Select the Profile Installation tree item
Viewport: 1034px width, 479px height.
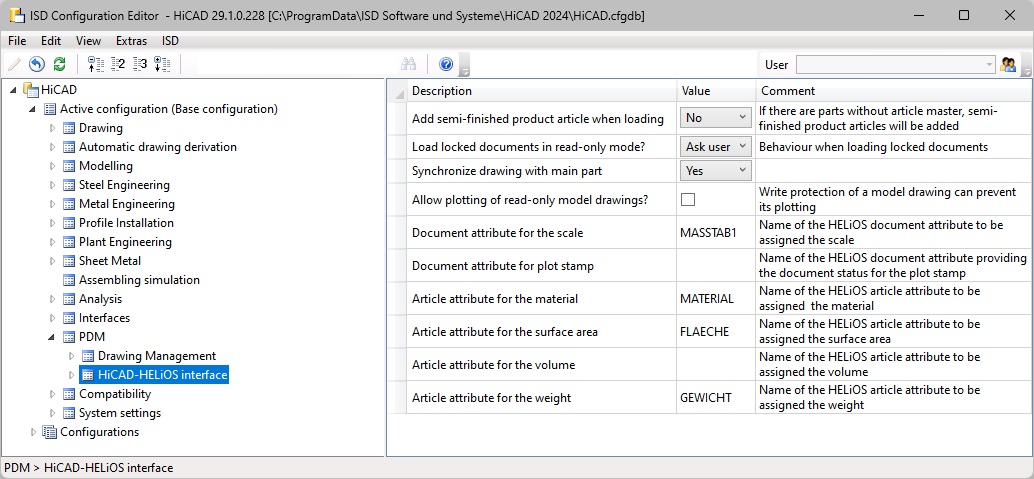[x=126, y=223]
